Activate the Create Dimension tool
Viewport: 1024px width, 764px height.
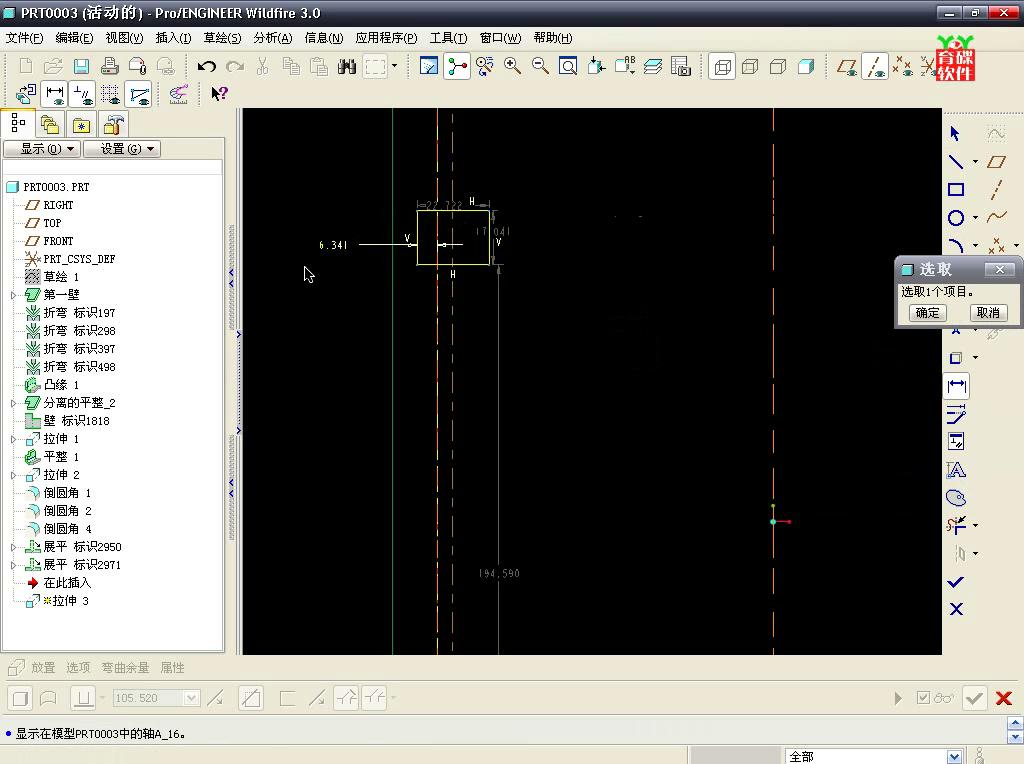[957, 386]
